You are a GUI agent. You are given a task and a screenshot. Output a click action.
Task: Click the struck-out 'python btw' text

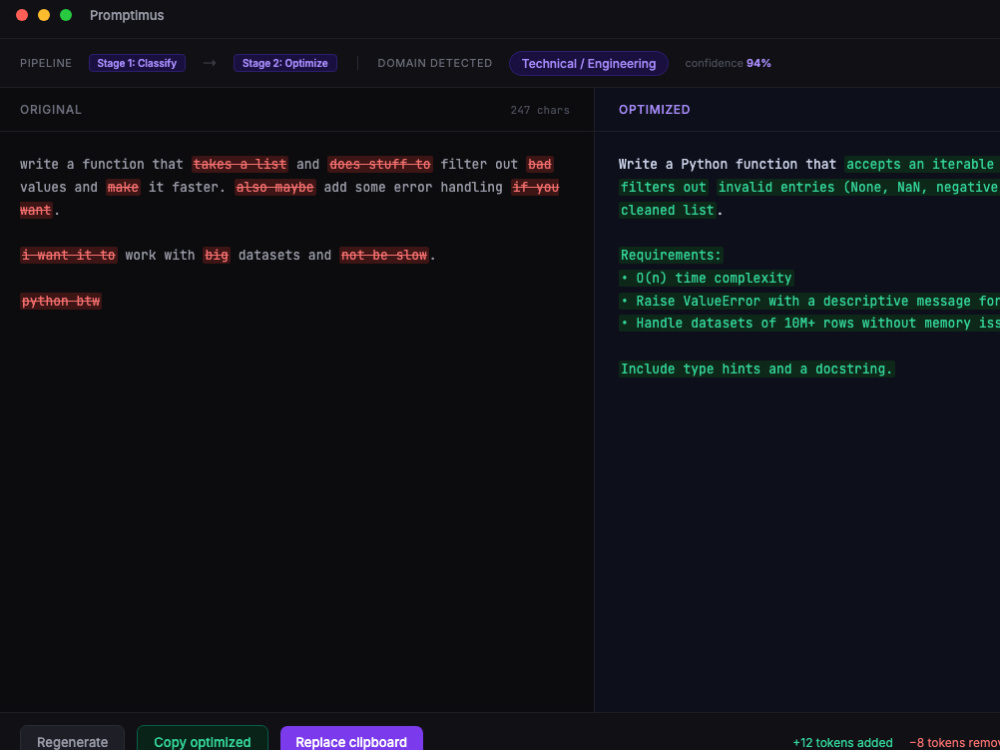61,301
